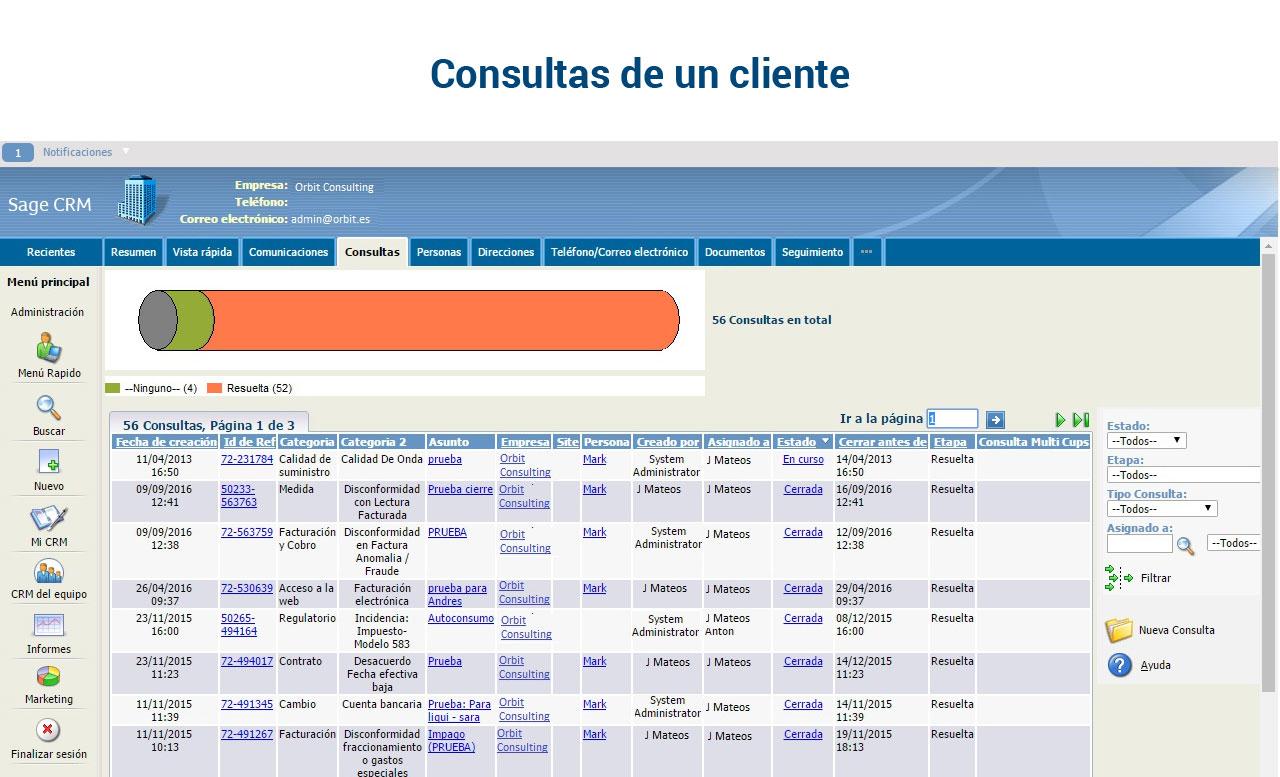This screenshot has height=777, width=1280.
Task: Sort by the Asunto column header
Action: coord(449,442)
